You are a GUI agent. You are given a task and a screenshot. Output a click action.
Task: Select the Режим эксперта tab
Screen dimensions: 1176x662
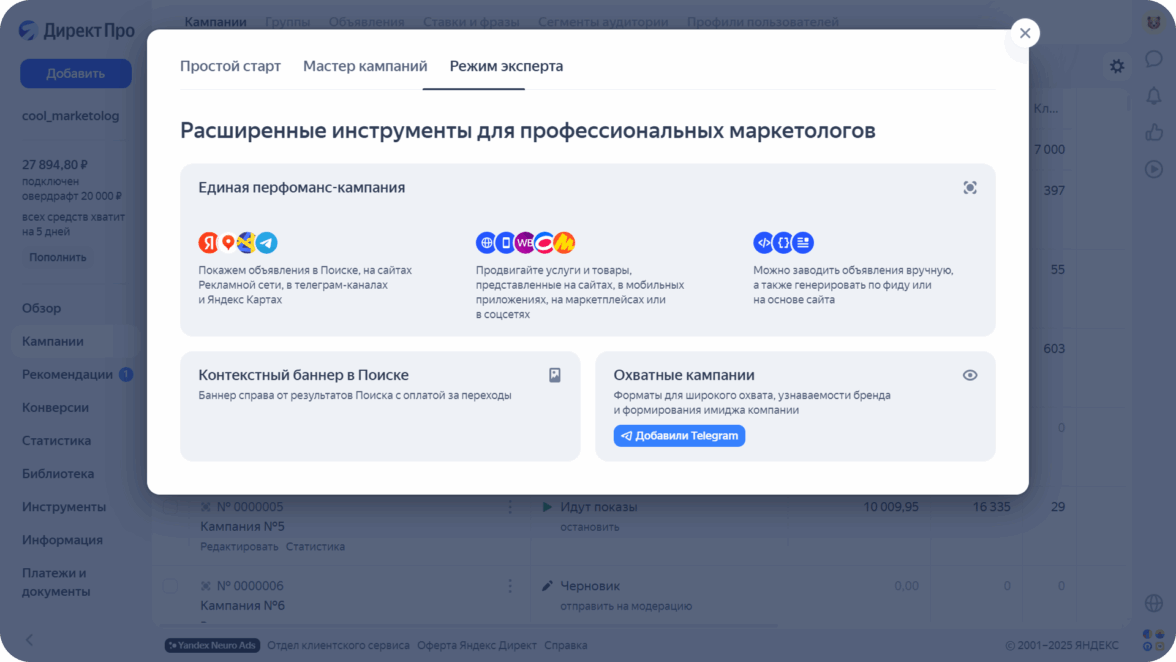pyautogui.click(x=506, y=66)
